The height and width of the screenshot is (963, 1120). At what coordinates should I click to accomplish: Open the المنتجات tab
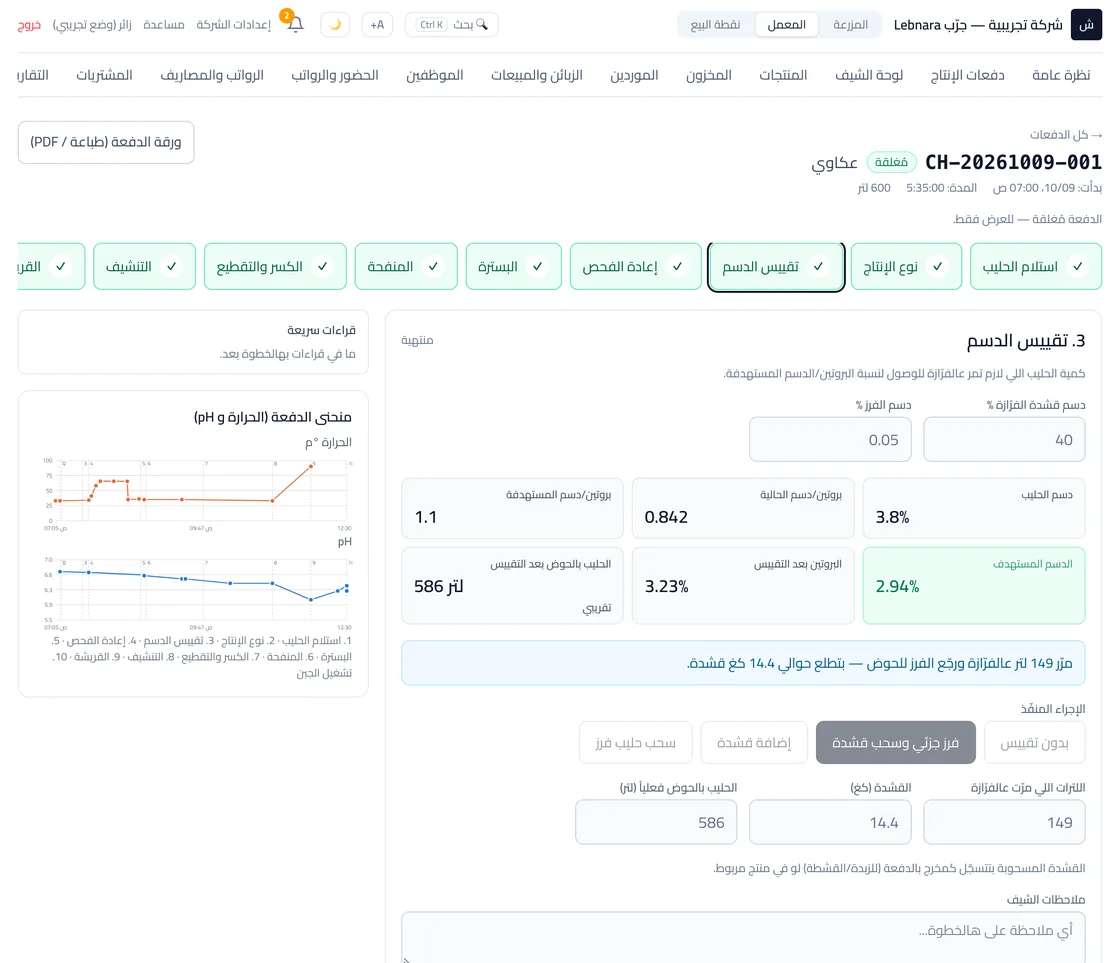783,75
